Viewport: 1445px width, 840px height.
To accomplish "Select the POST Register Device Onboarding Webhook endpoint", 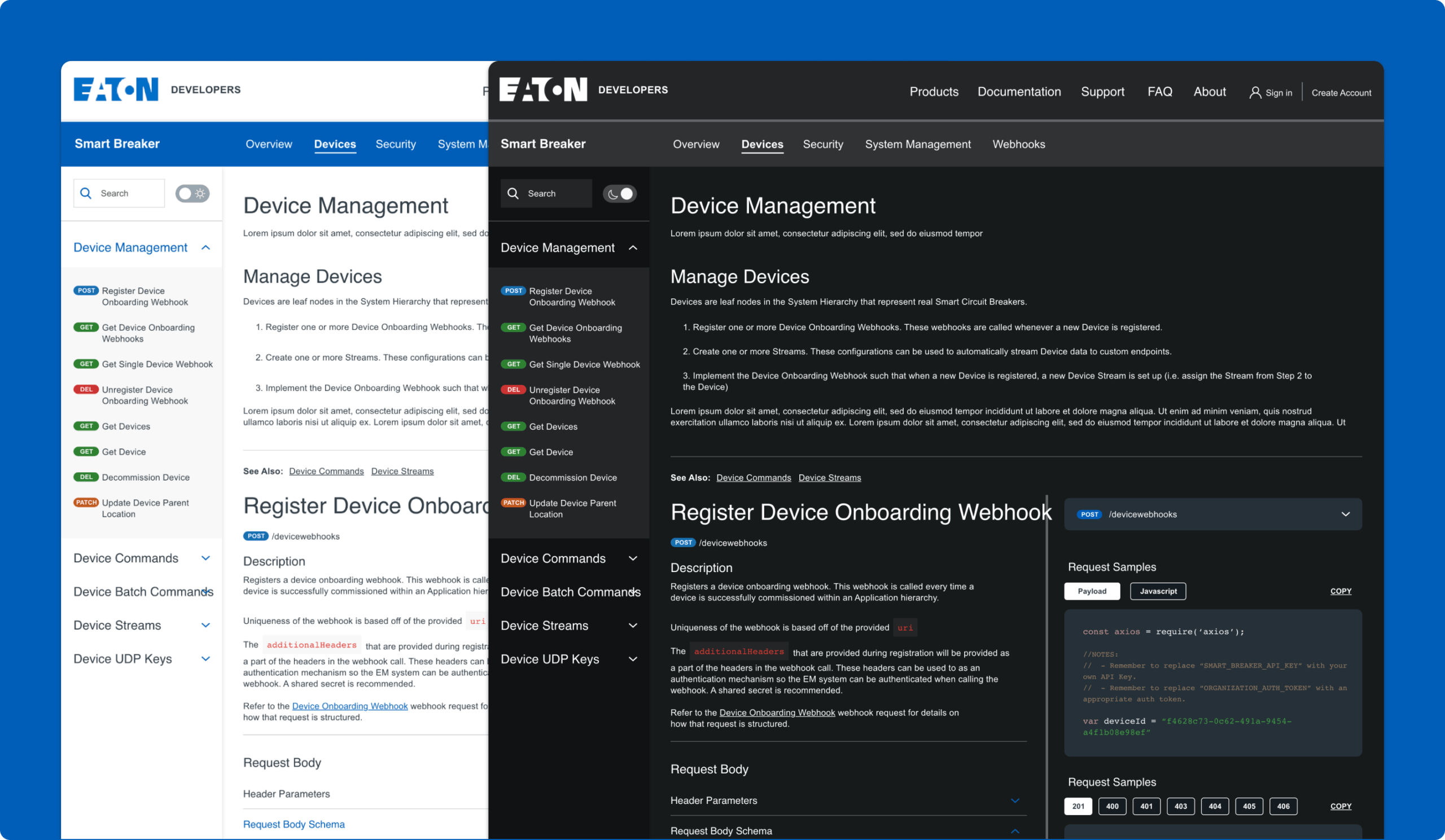I will tap(570, 296).
